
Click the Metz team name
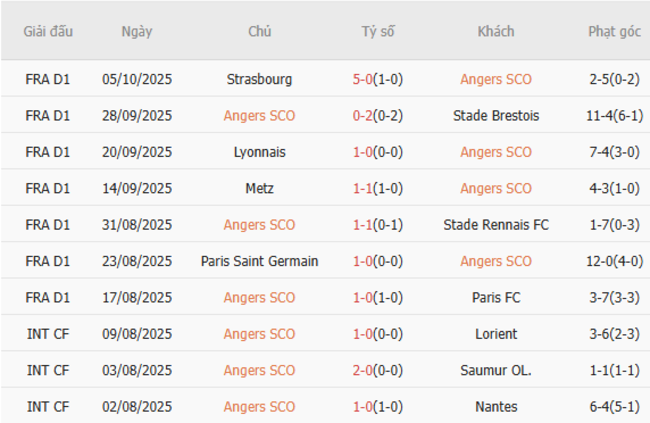click(x=259, y=188)
